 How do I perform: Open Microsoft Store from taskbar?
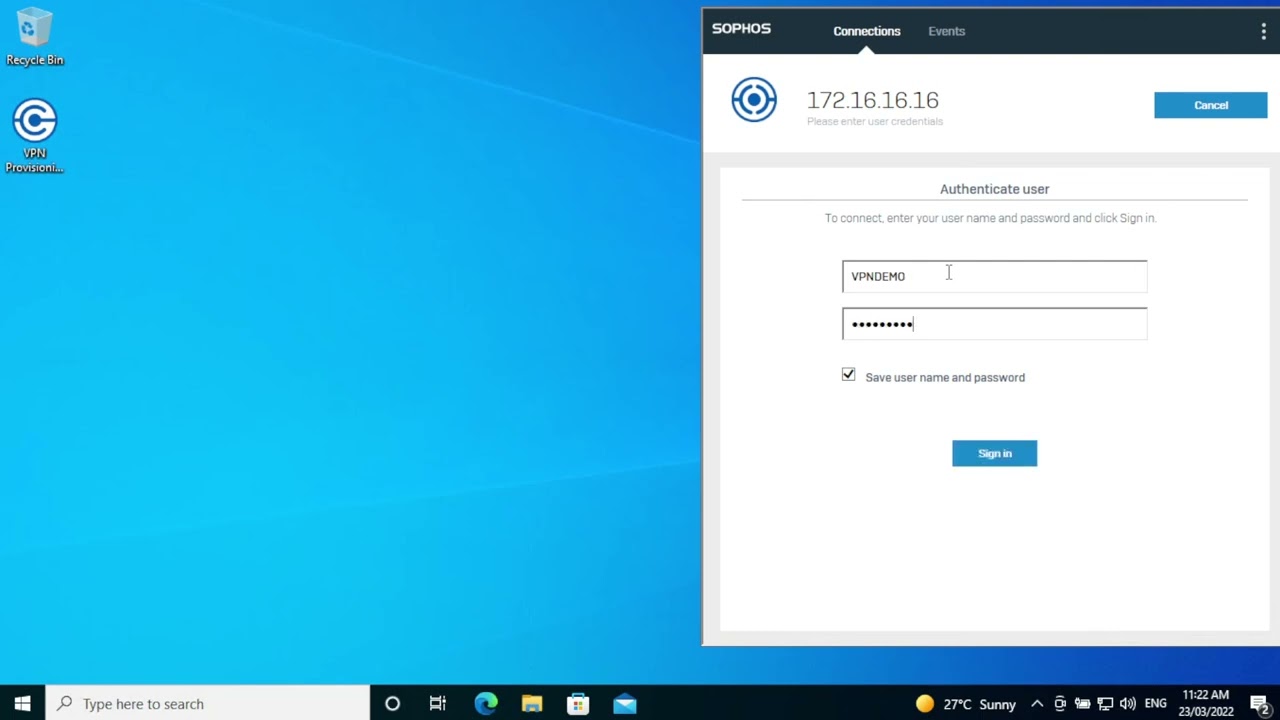point(578,703)
